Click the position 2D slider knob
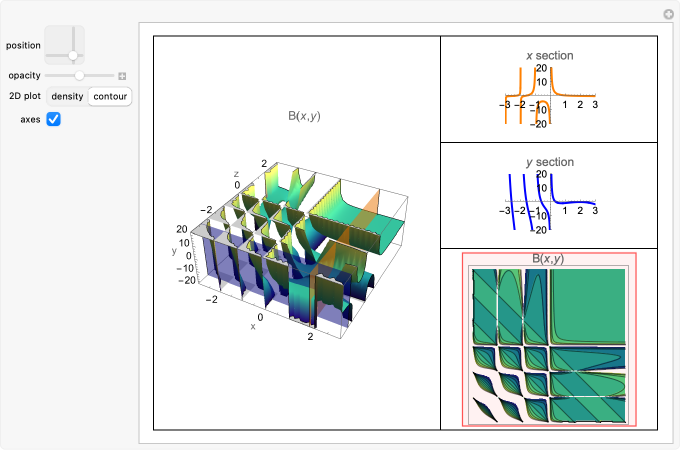This screenshot has height=451, width=680. 72,55
